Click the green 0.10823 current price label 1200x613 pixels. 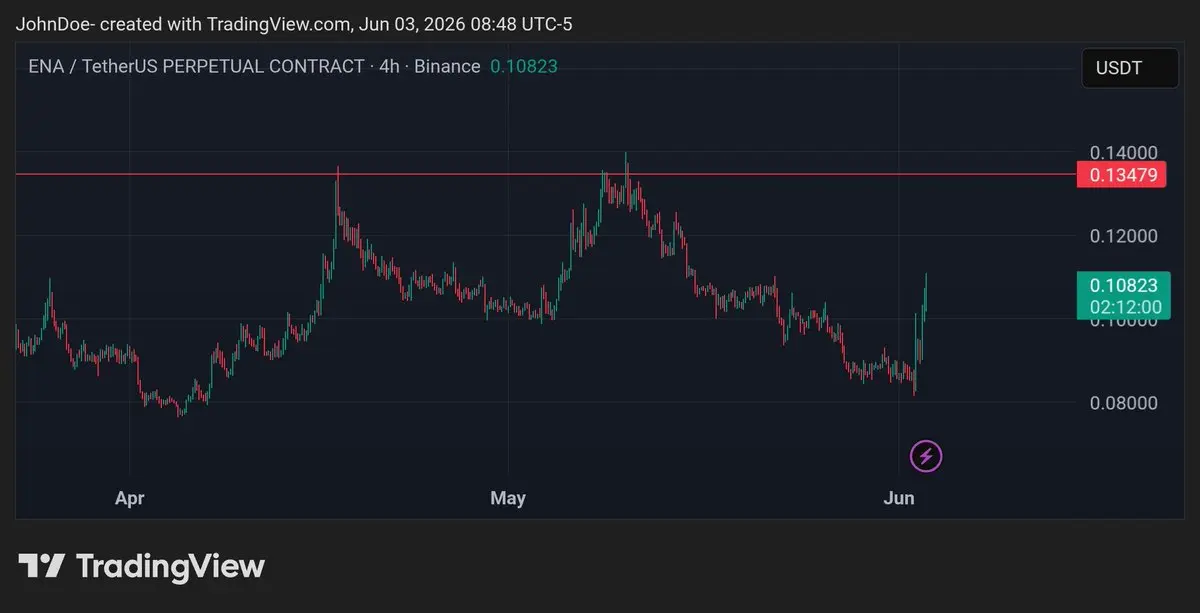1125,286
